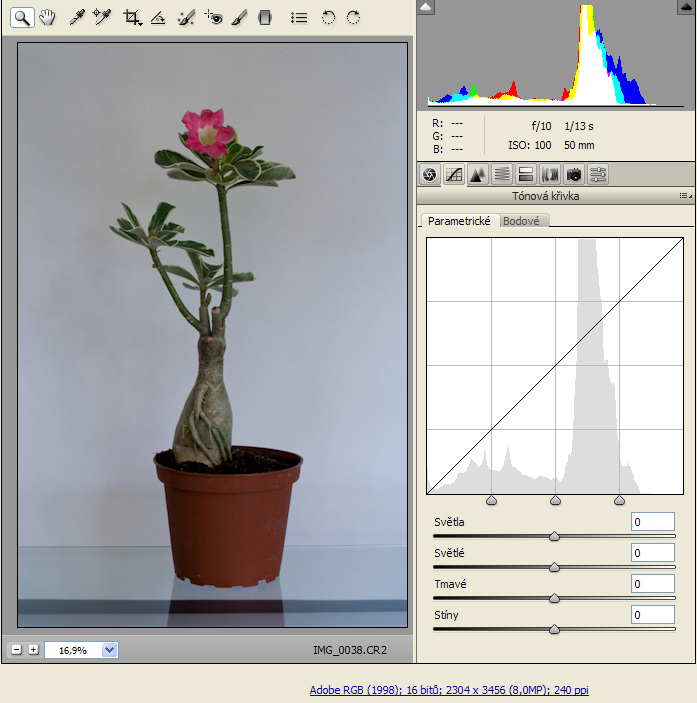This screenshot has width=697, height=703.
Task: Open the HSL / Grayscale panel tab
Action: click(x=502, y=174)
